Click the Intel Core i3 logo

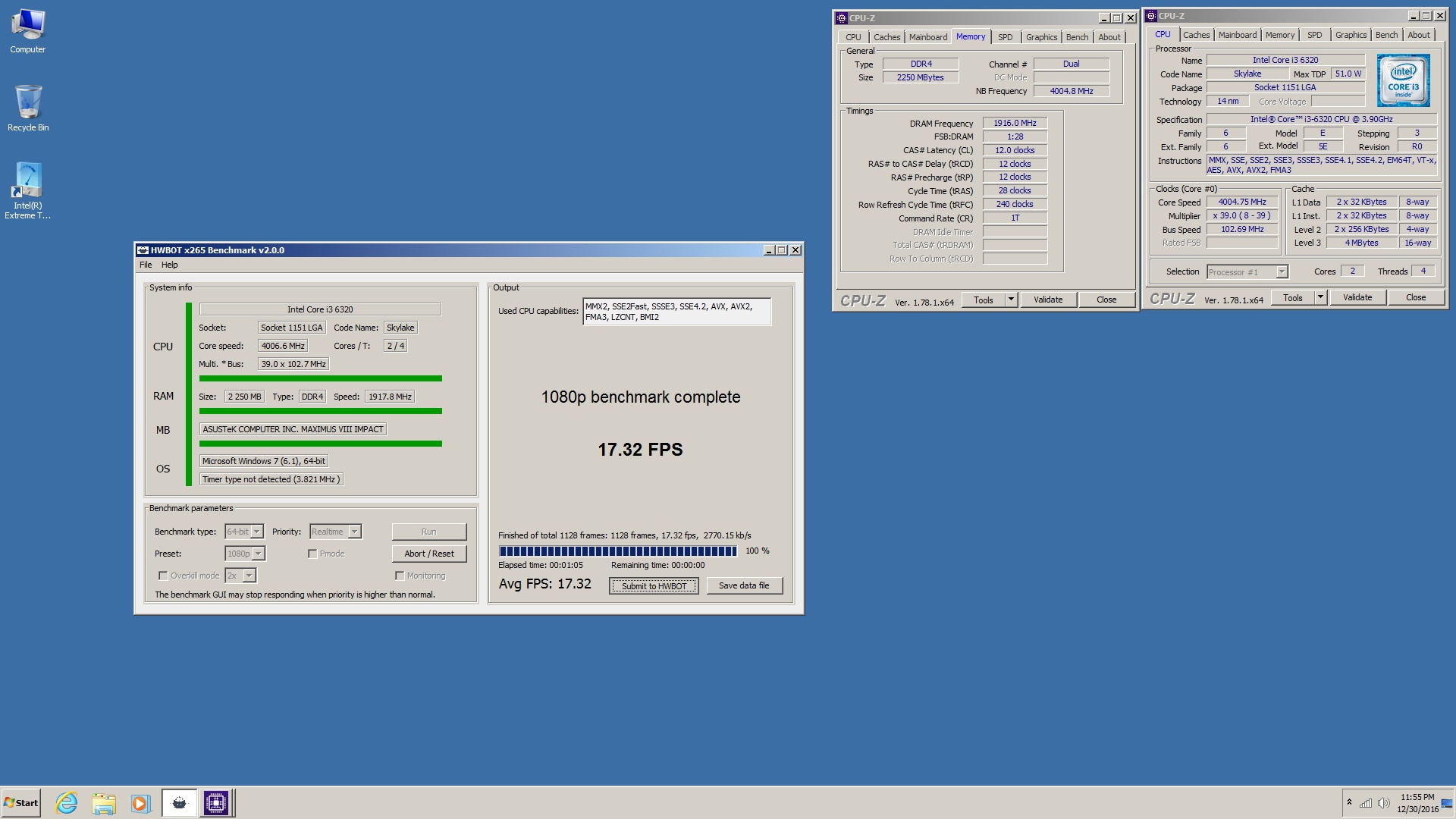(1403, 80)
